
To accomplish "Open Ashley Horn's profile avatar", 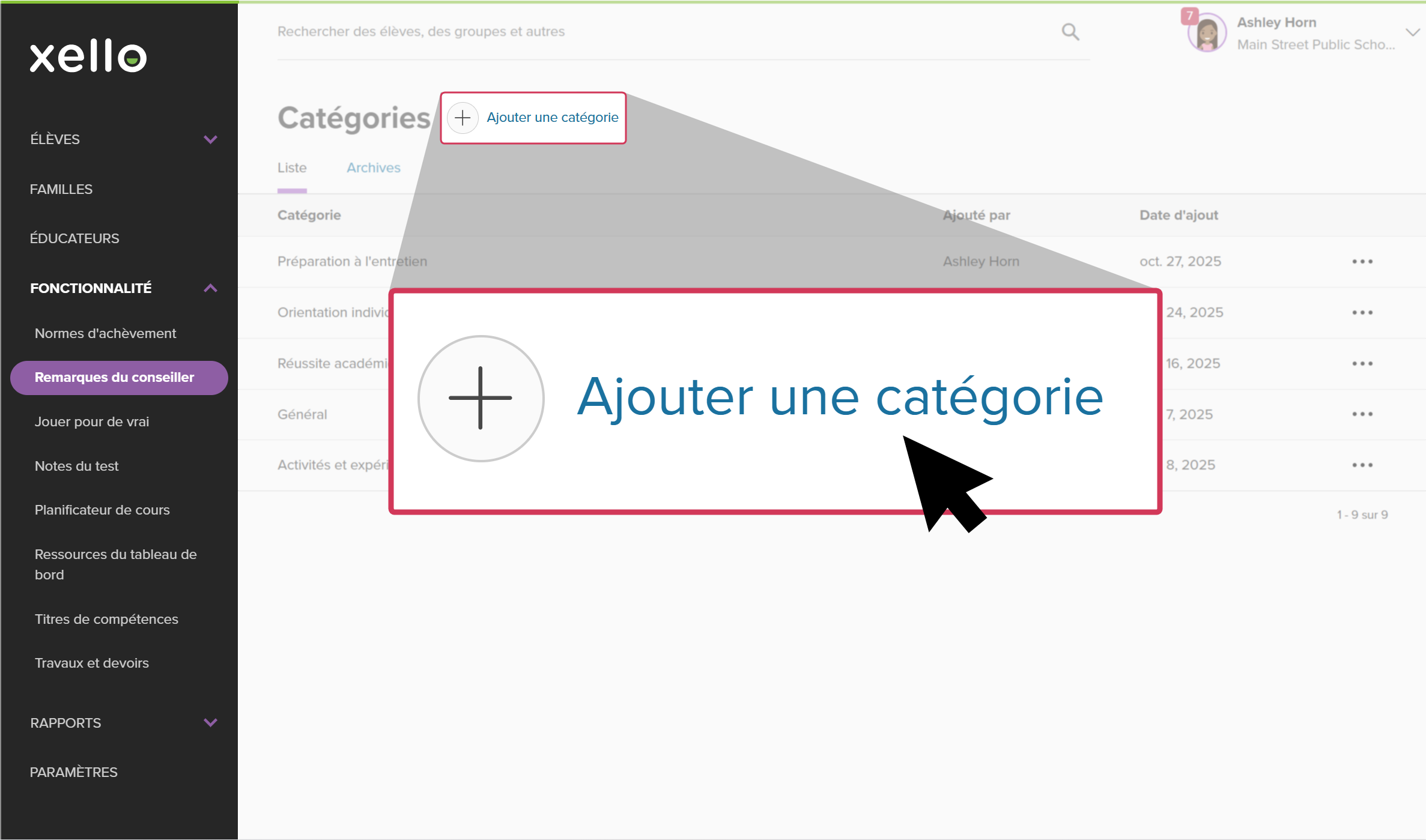I will point(1206,33).
